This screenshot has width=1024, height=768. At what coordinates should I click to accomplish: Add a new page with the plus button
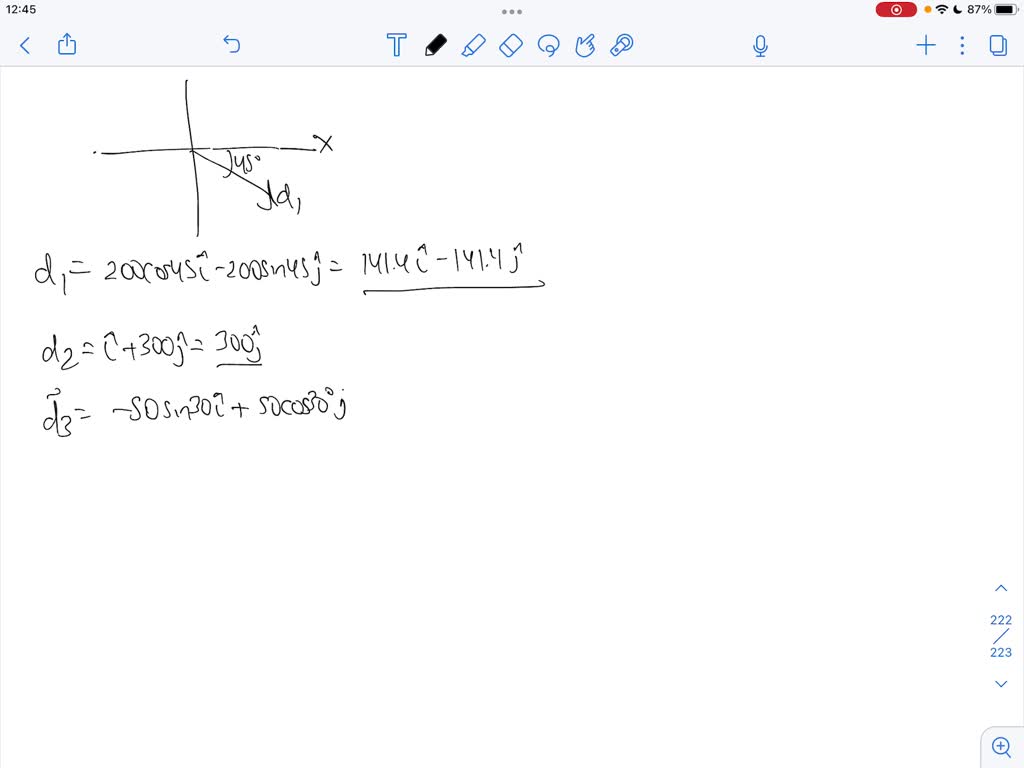click(x=925, y=45)
